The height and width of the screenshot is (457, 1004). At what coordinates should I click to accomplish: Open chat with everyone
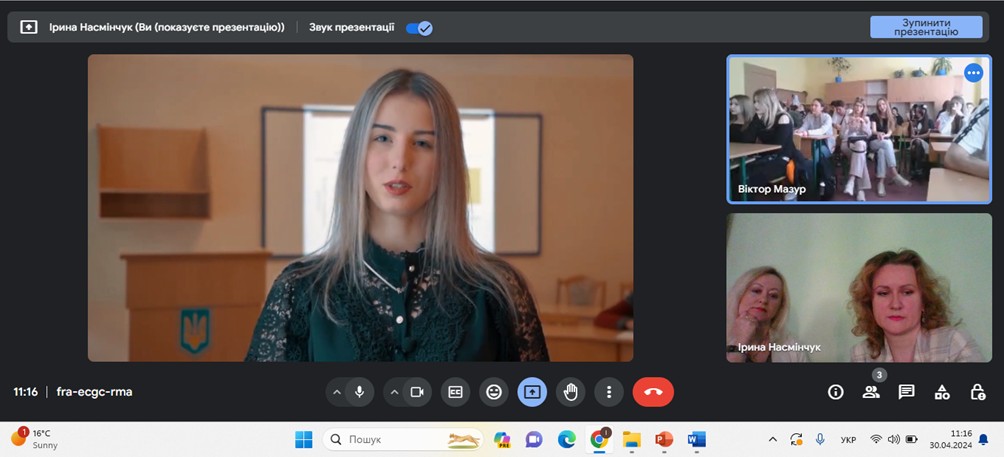906,392
